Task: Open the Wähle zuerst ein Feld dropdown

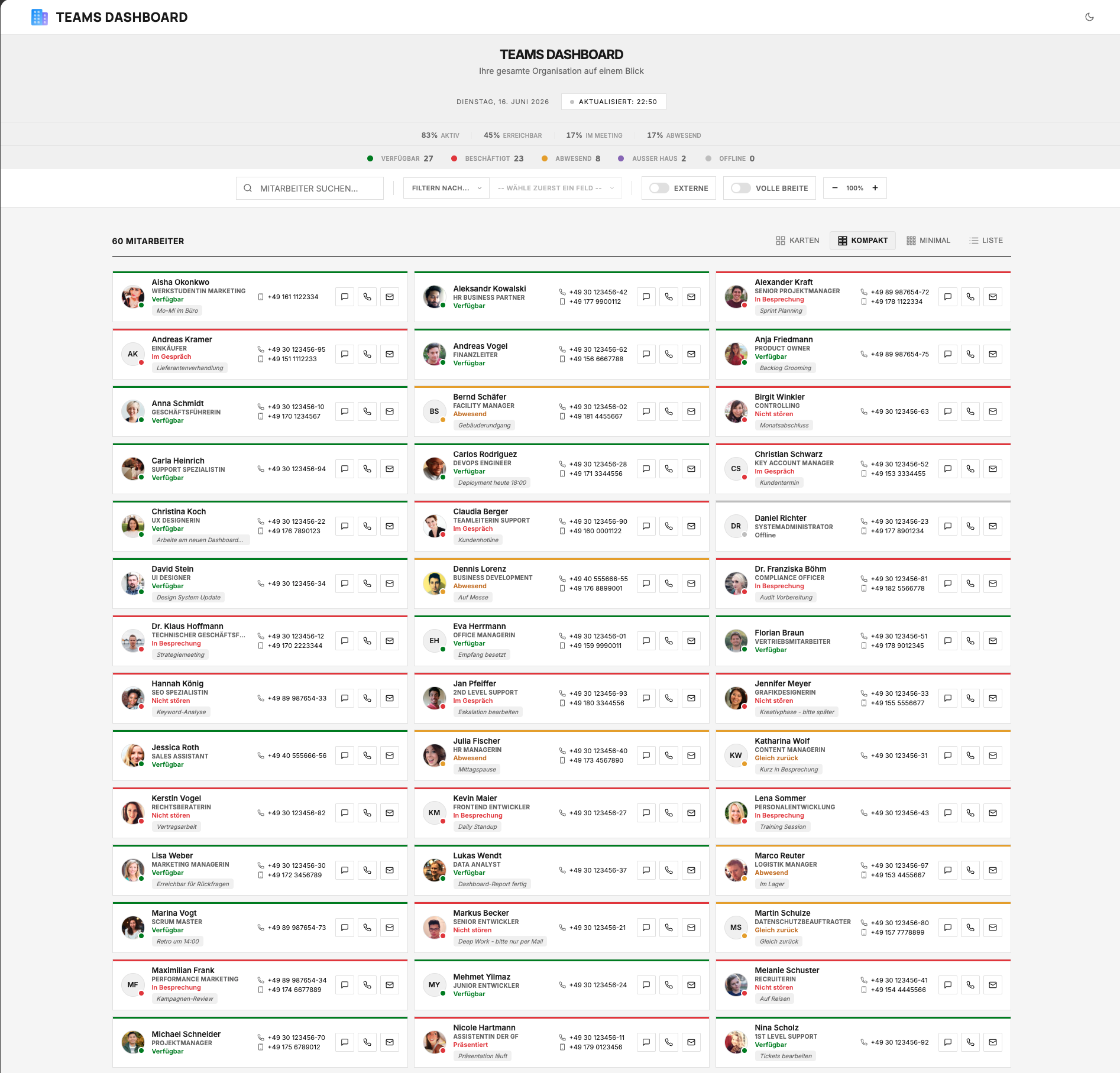Action: click(x=555, y=188)
